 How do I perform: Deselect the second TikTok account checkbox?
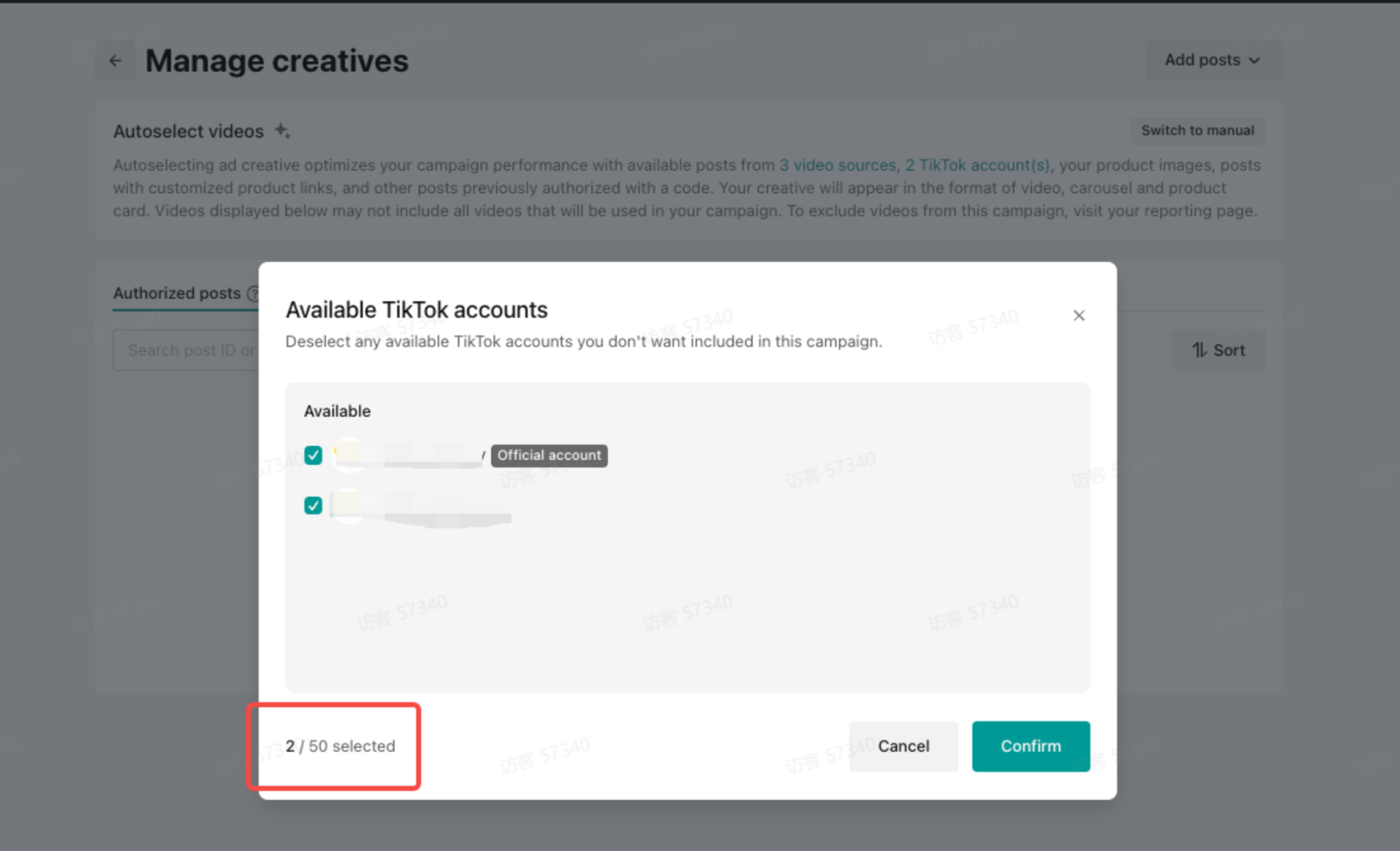[x=313, y=506]
